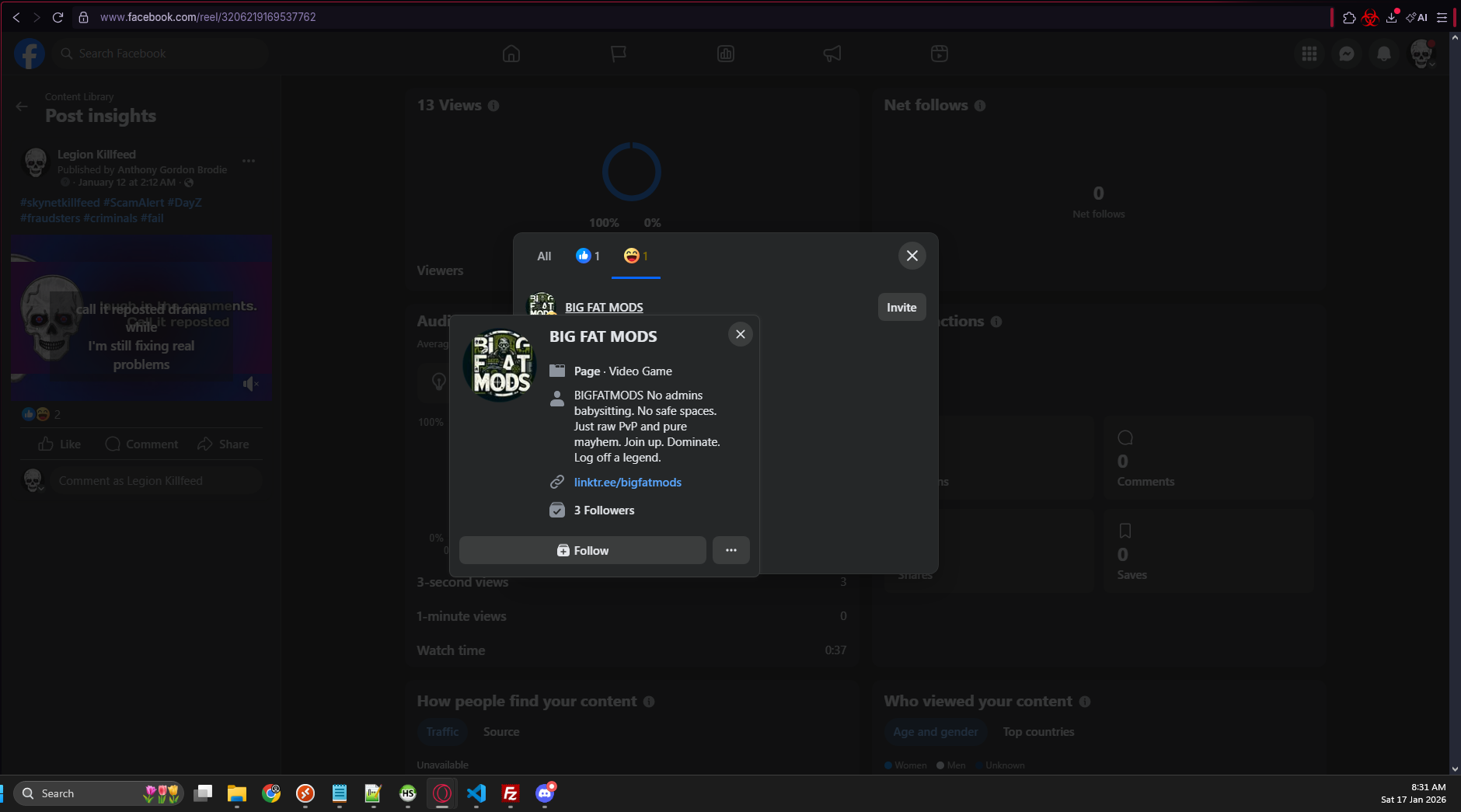Image resolution: width=1461 pixels, height=812 pixels.
Task: Open the linktr.ee/bigfatmods link
Action: tap(628, 483)
